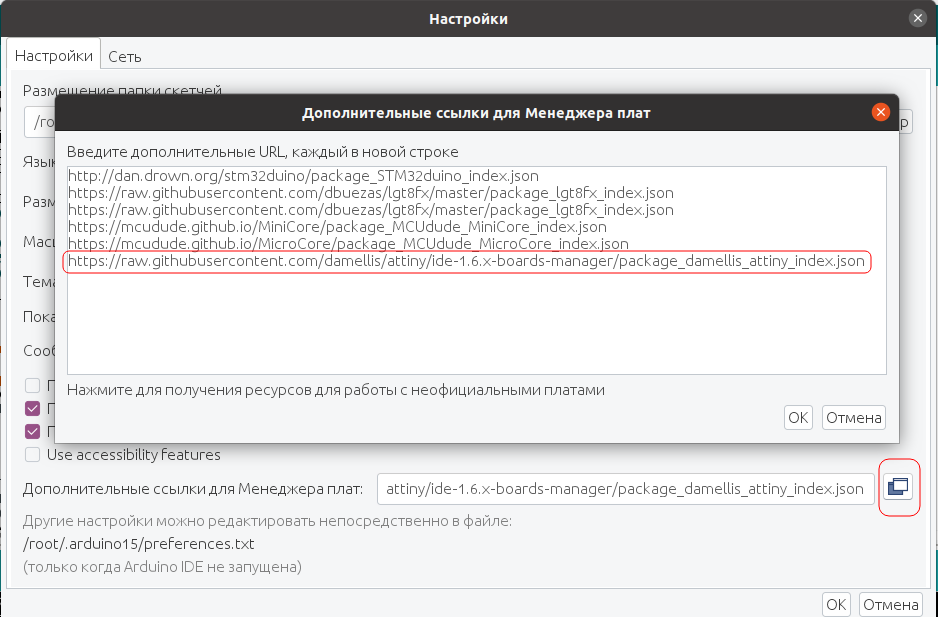Close the main Настройки window
Screen dimensions: 938x617
click(918, 19)
